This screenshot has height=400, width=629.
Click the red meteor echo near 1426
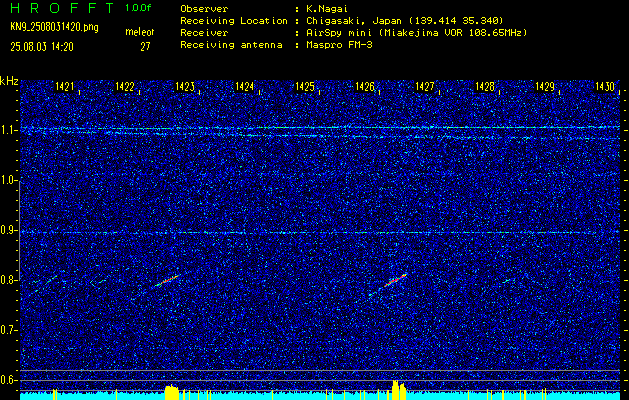point(395,280)
